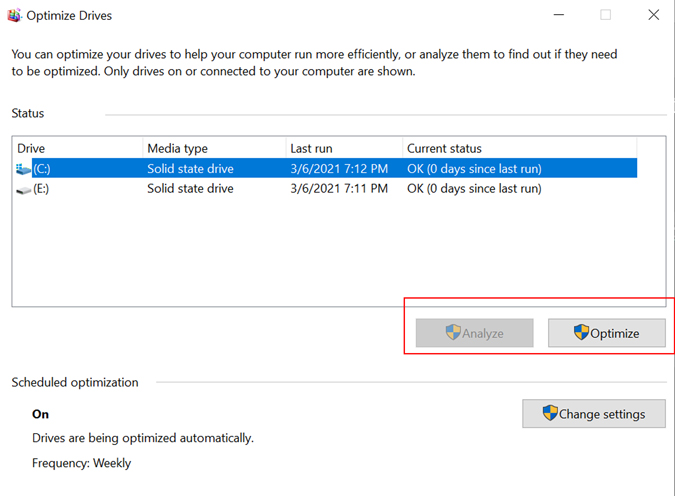Click the grayed-out Analyze button
The image size is (675, 496).
pos(474,333)
